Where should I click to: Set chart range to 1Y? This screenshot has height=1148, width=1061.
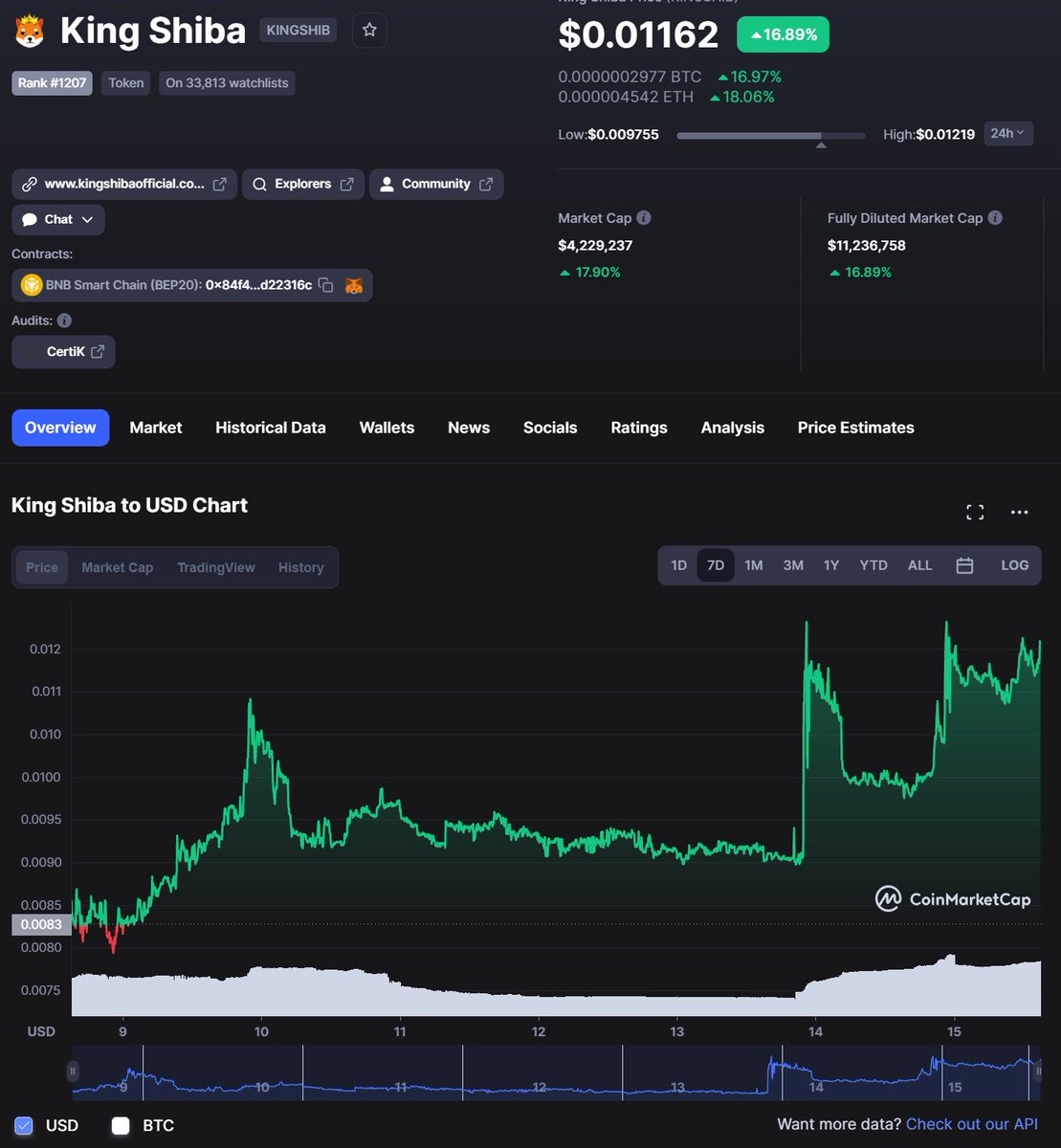click(x=831, y=565)
